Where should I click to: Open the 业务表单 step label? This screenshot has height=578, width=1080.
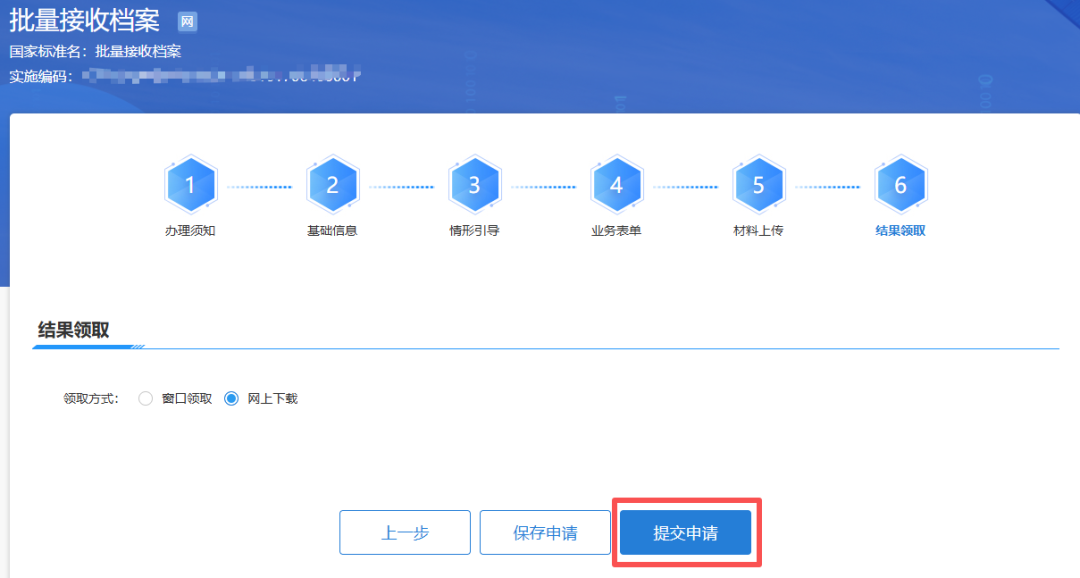coord(616,230)
